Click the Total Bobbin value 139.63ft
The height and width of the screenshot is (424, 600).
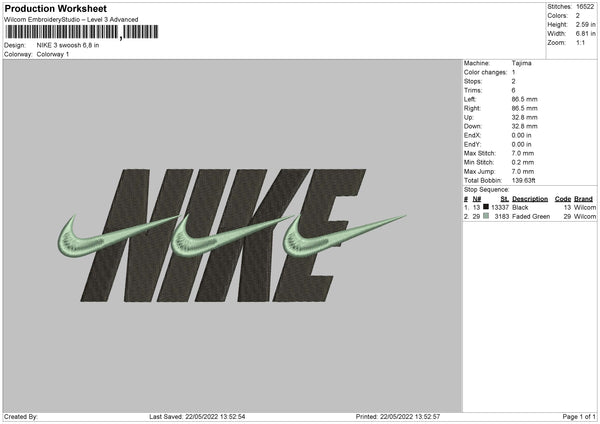523,181
